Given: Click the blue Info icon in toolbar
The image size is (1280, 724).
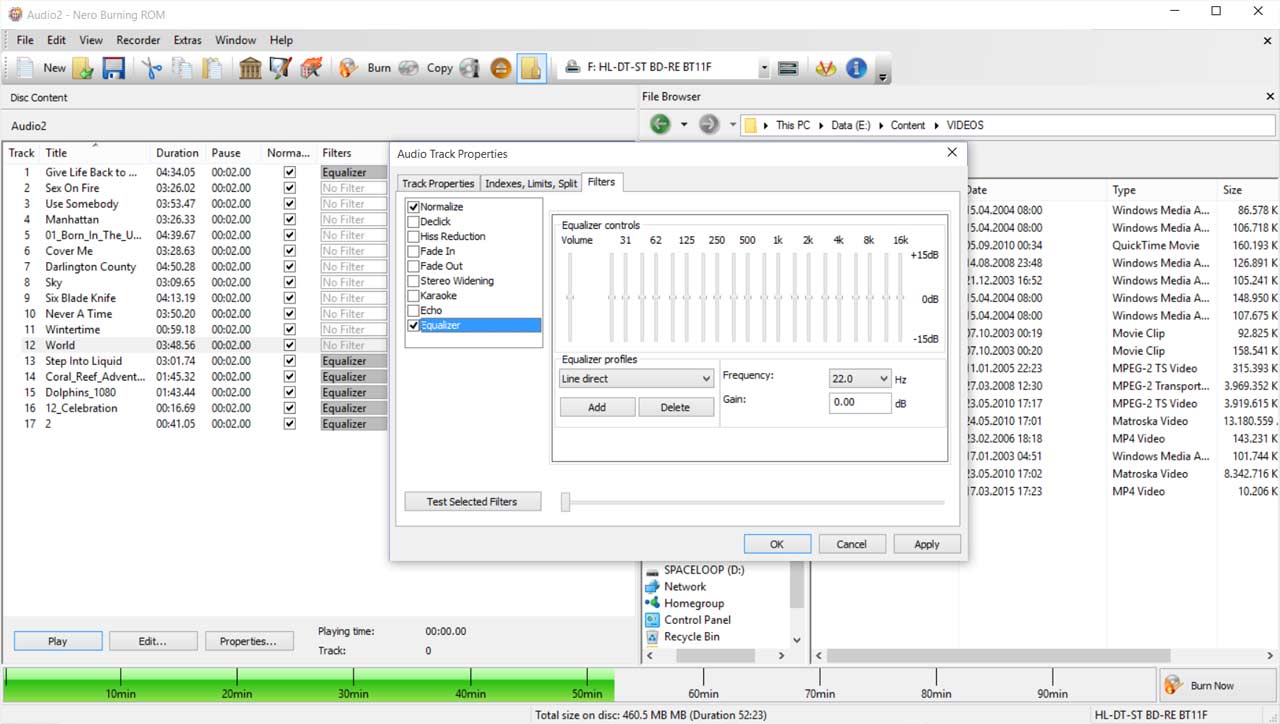Looking at the screenshot, I should (856, 68).
